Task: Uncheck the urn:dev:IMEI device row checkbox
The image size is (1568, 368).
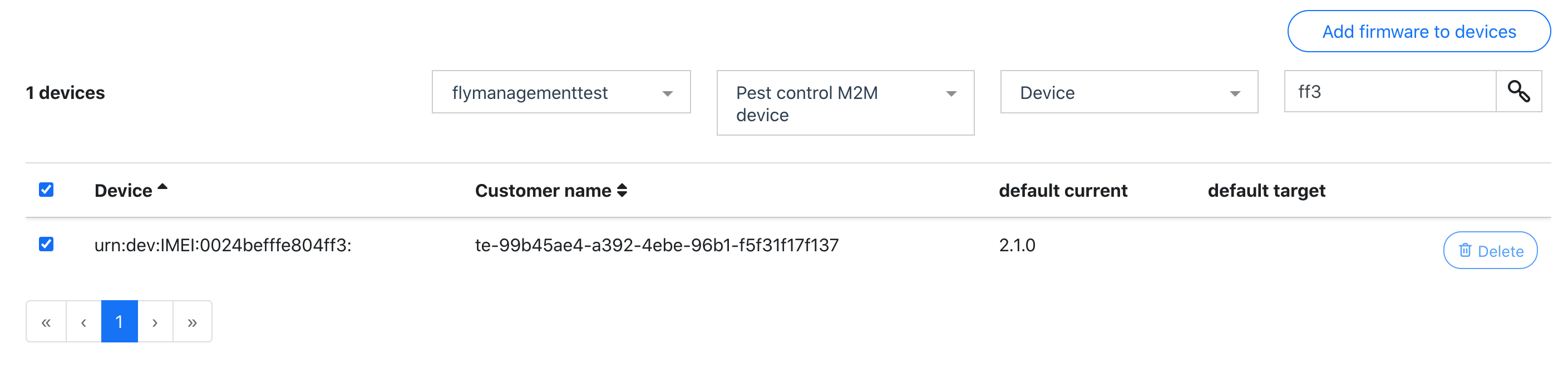Action: pos(46,244)
